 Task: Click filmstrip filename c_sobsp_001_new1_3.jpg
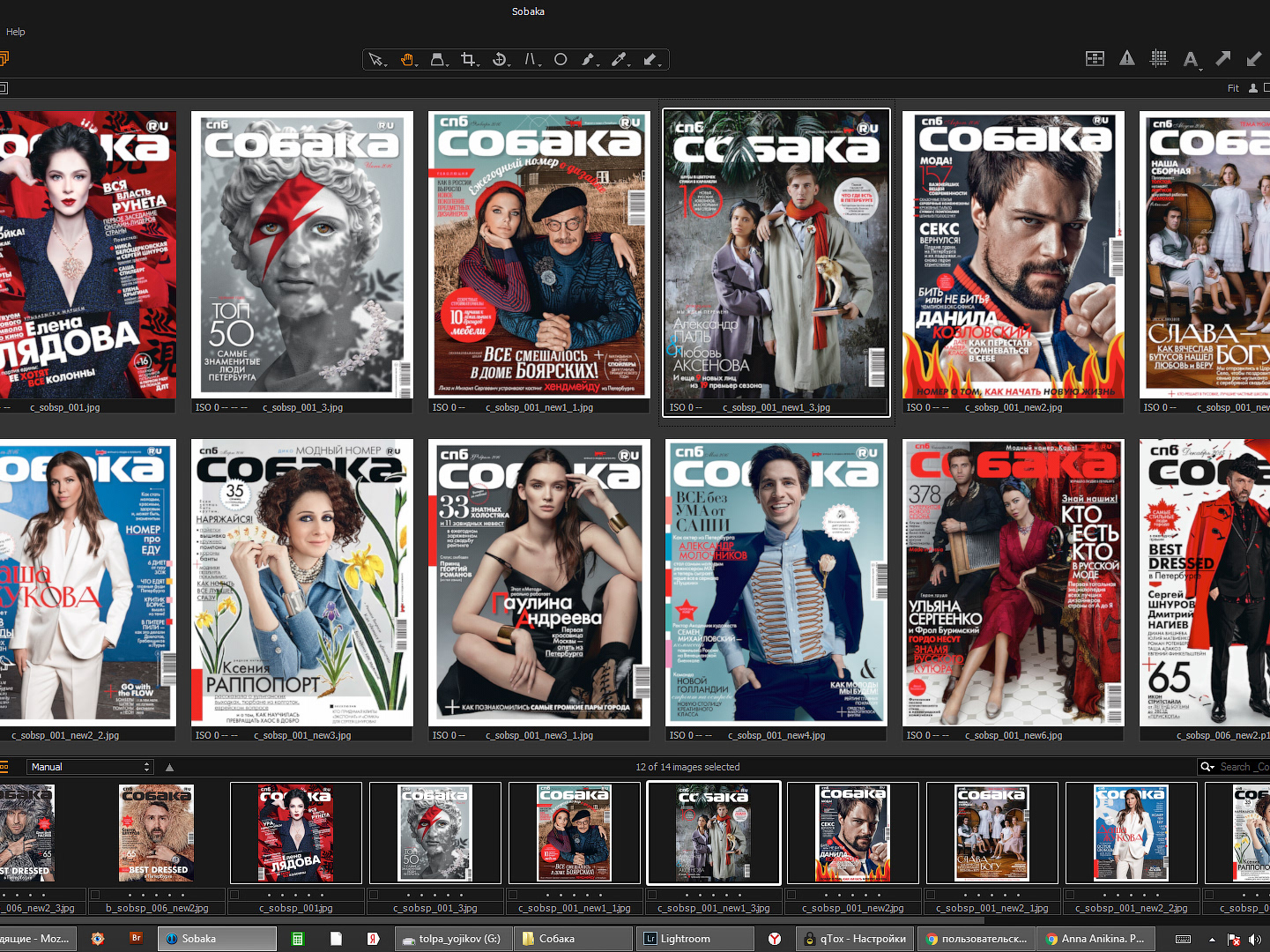pos(714,908)
